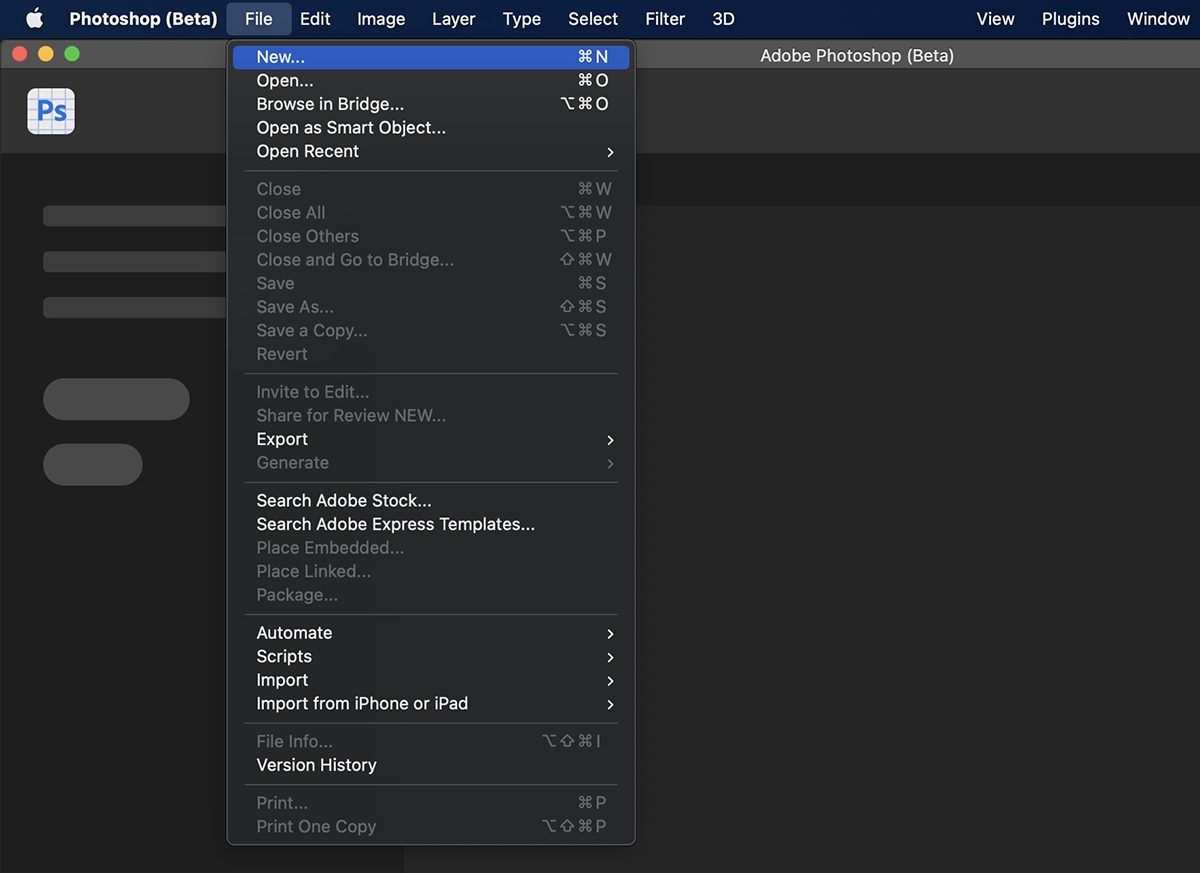Screen dimensions: 1200x873
Task: Open the Select menu
Action: (593, 18)
